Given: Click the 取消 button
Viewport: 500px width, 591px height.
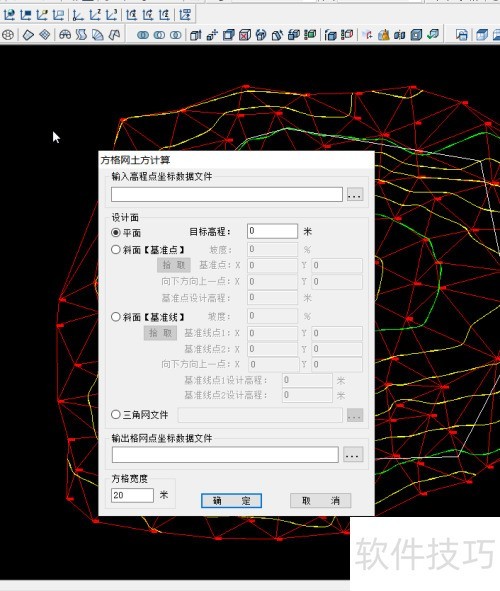Looking at the screenshot, I should [321, 501].
